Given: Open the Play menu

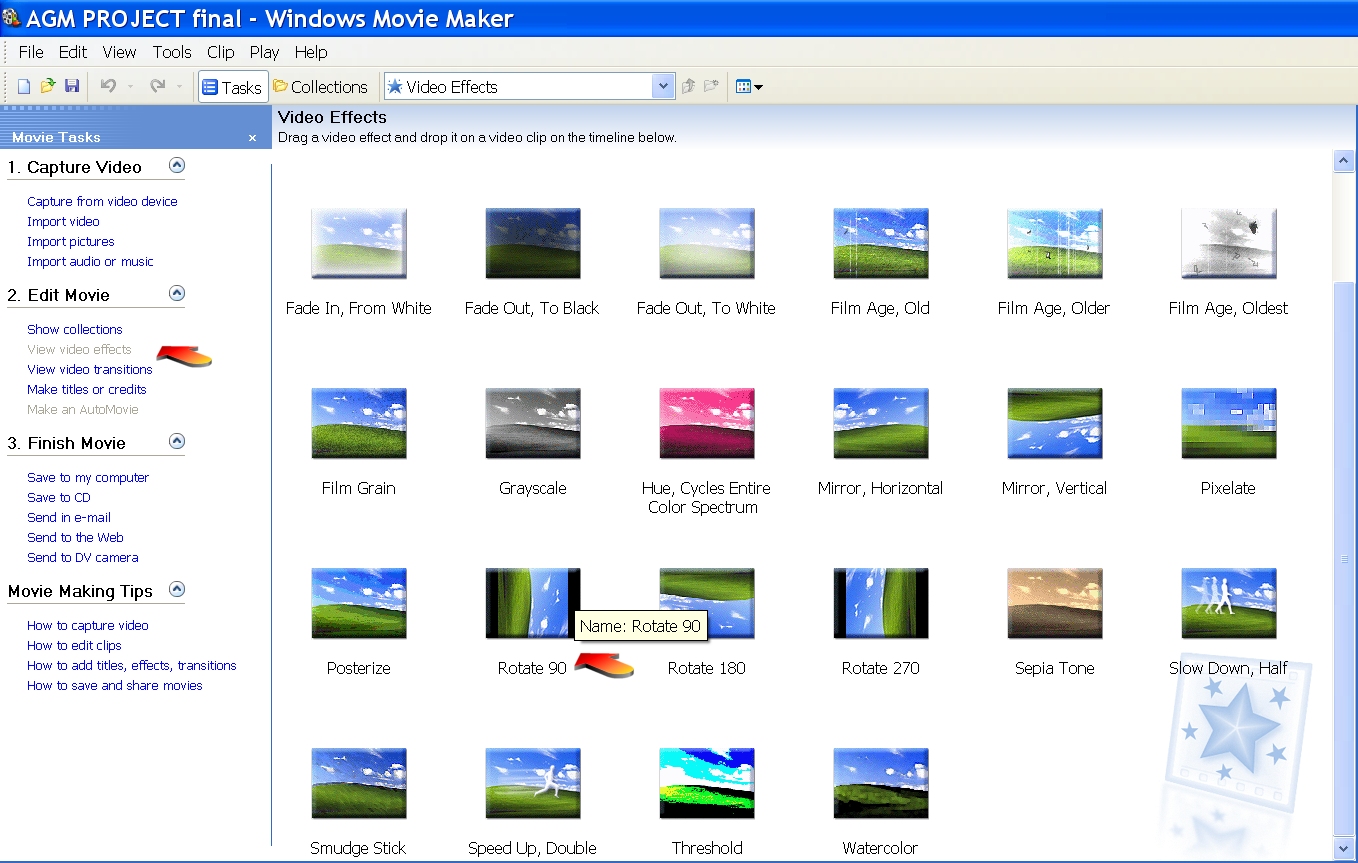Looking at the screenshot, I should point(265,52).
